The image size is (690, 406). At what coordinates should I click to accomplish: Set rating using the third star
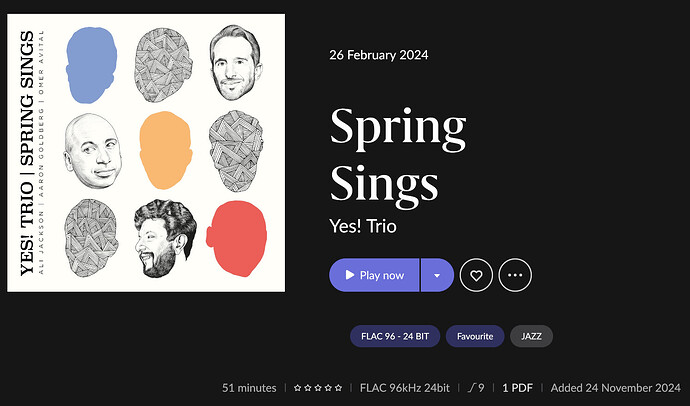click(x=318, y=387)
